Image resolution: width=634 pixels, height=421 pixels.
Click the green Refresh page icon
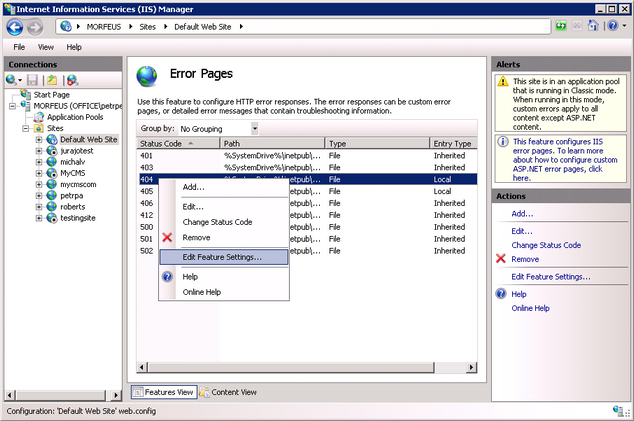(561, 26)
